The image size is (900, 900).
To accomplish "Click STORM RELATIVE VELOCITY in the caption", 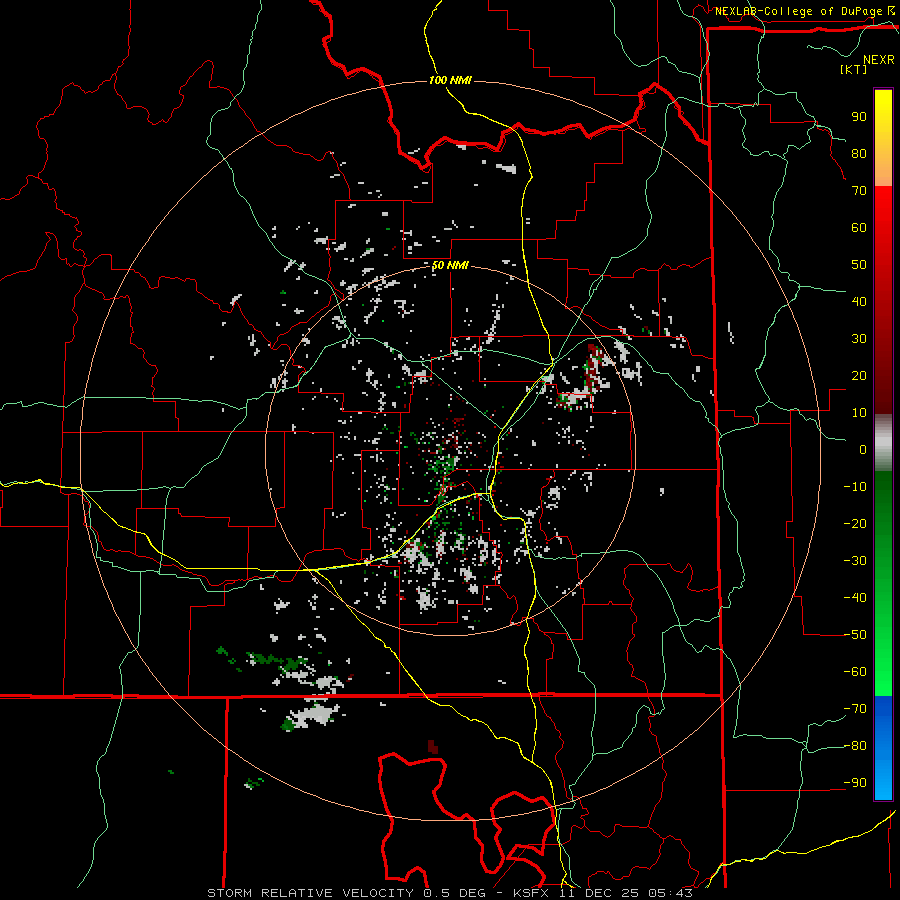I will click(x=311, y=893).
